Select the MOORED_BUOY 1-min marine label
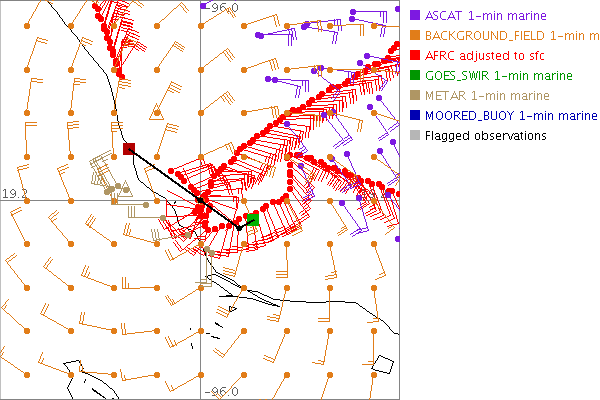 [x=510, y=115]
